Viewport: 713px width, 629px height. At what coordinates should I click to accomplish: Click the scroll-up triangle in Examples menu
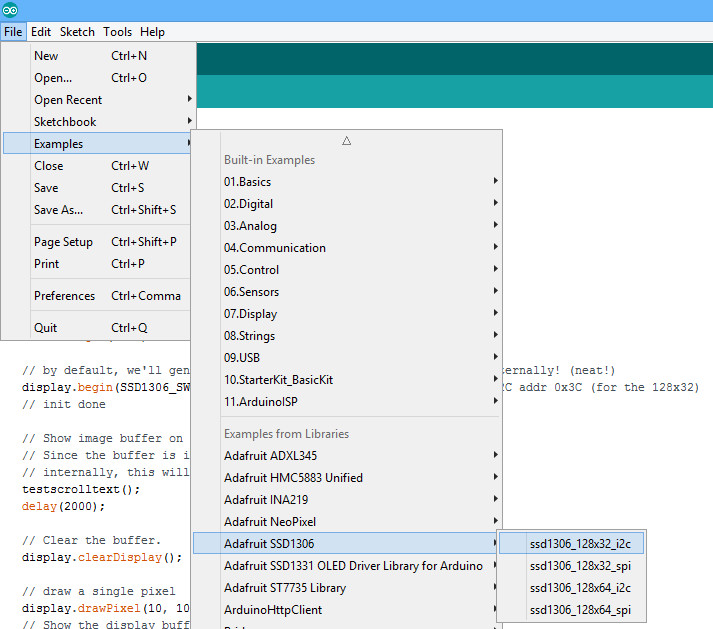(x=346, y=141)
